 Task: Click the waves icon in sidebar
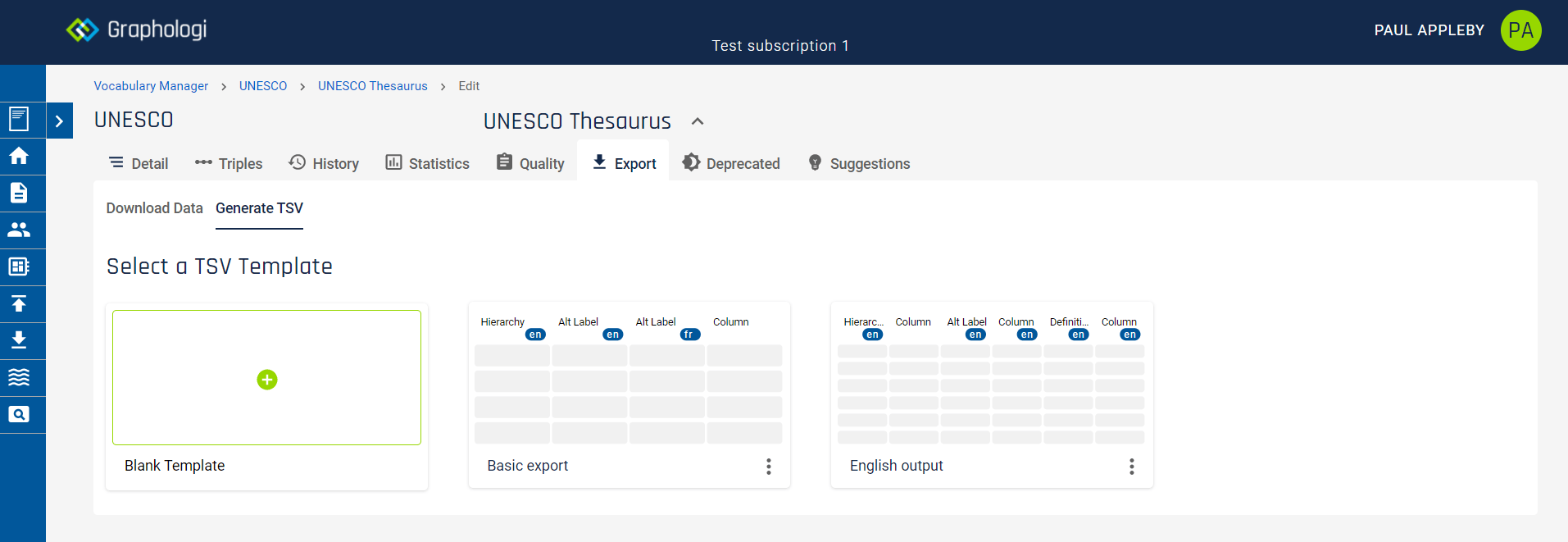19,377
